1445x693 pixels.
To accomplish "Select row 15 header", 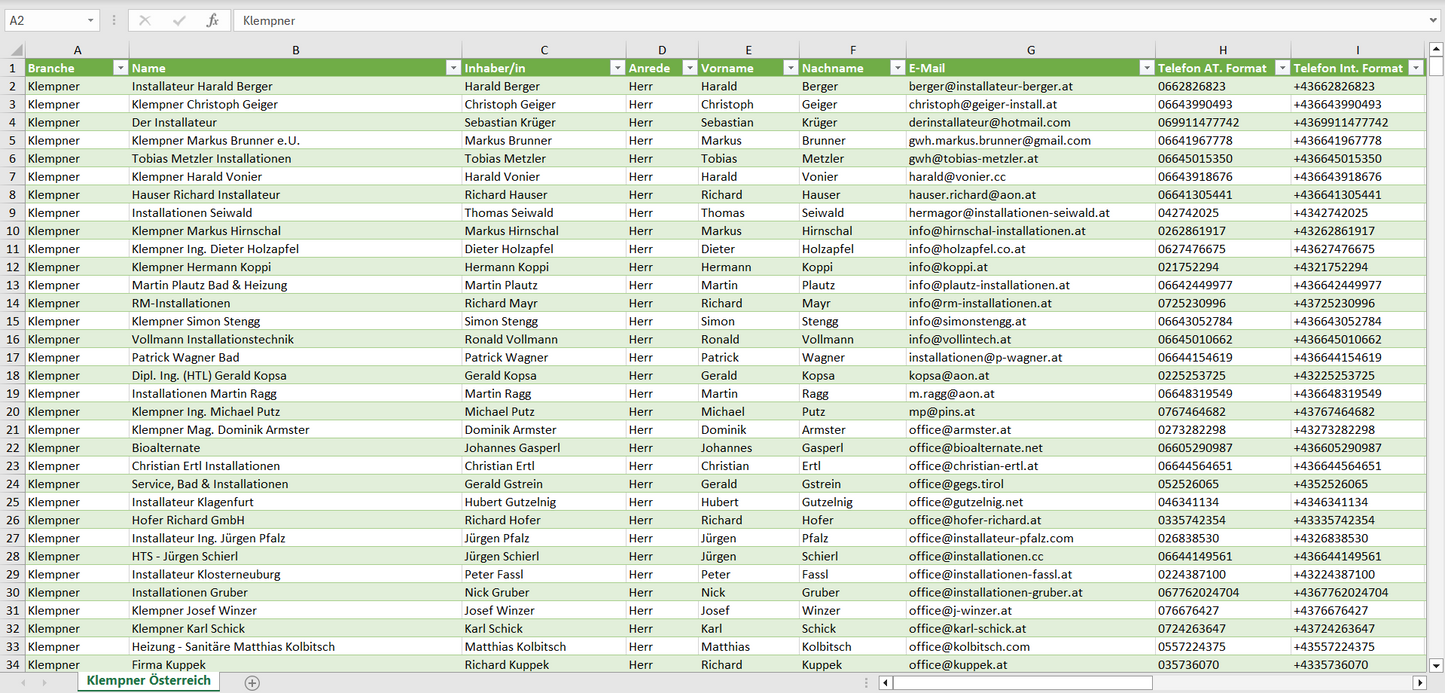I will click(x=13, y=321).
